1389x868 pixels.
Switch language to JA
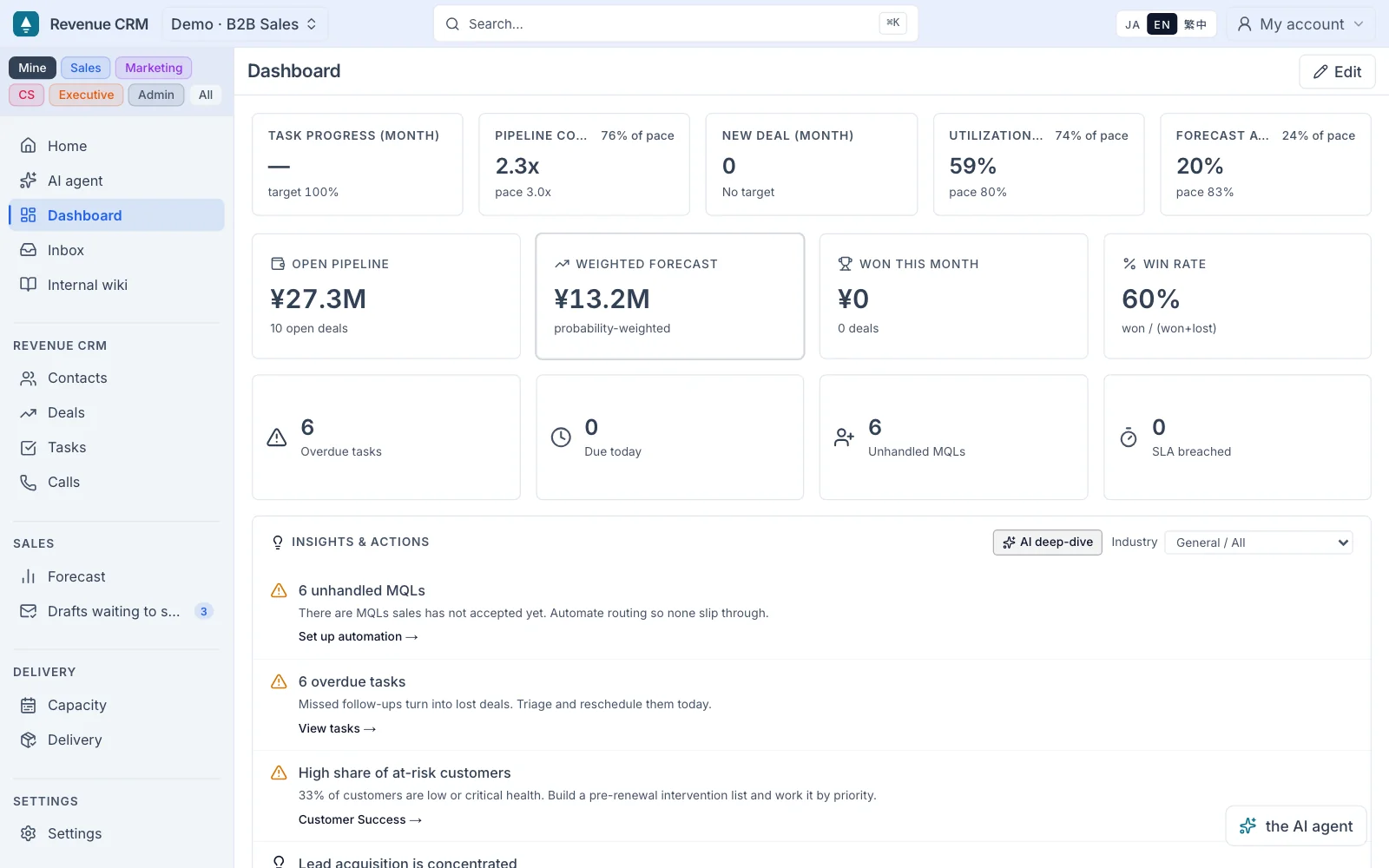(1132, 24)
